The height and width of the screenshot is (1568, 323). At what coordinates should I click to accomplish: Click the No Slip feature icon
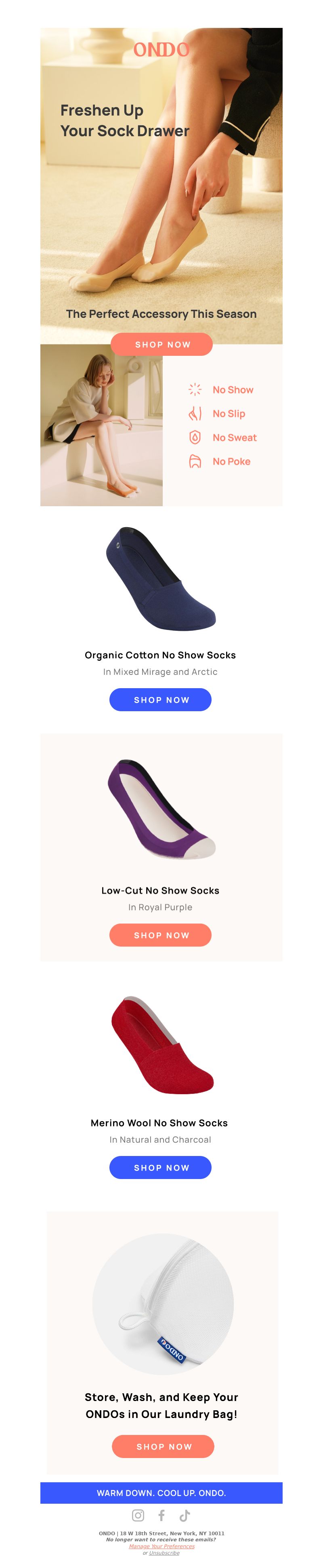coord(195,413)
